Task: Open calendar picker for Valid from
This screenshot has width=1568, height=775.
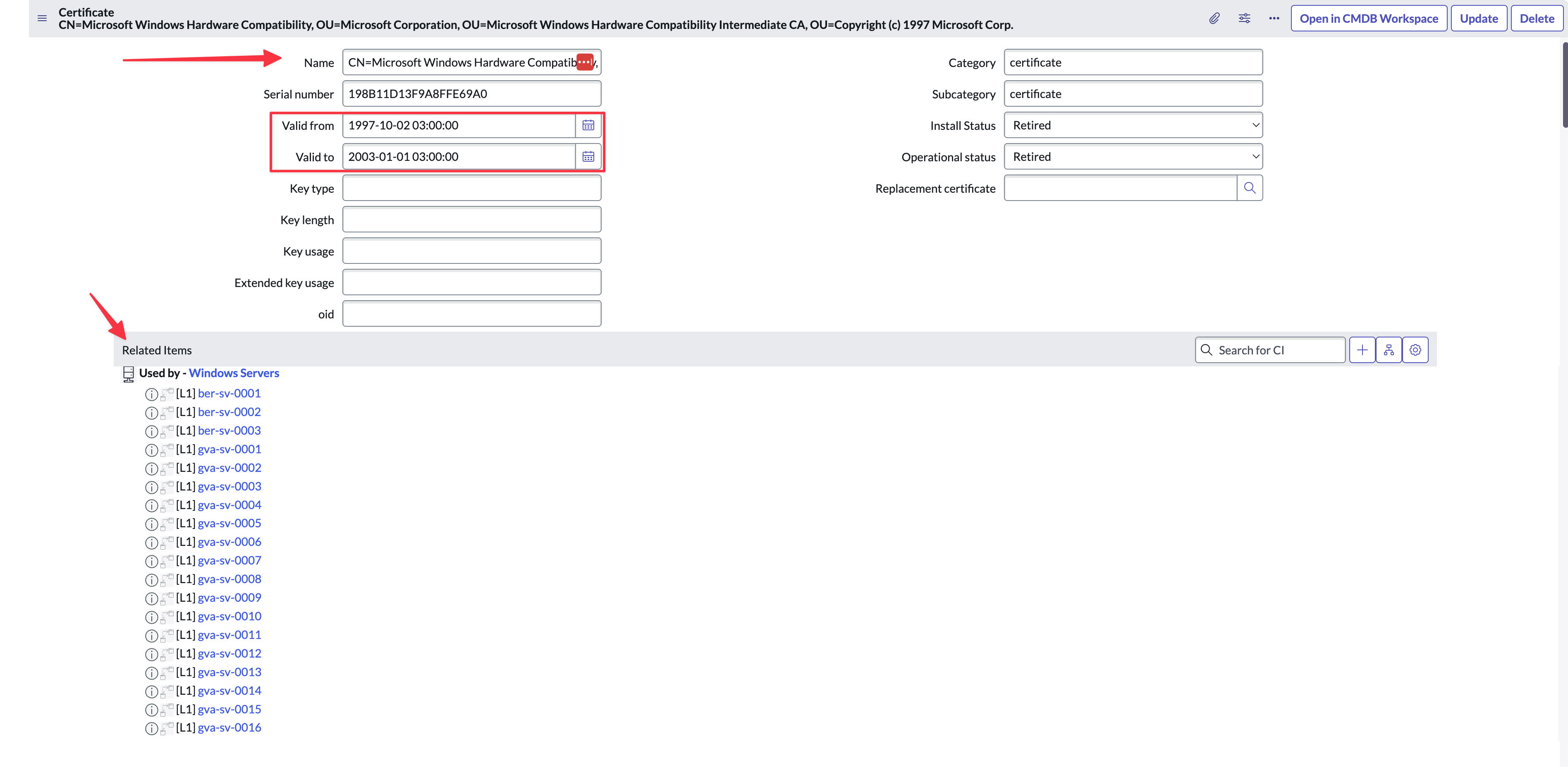Action: click(x=588, y=125)
